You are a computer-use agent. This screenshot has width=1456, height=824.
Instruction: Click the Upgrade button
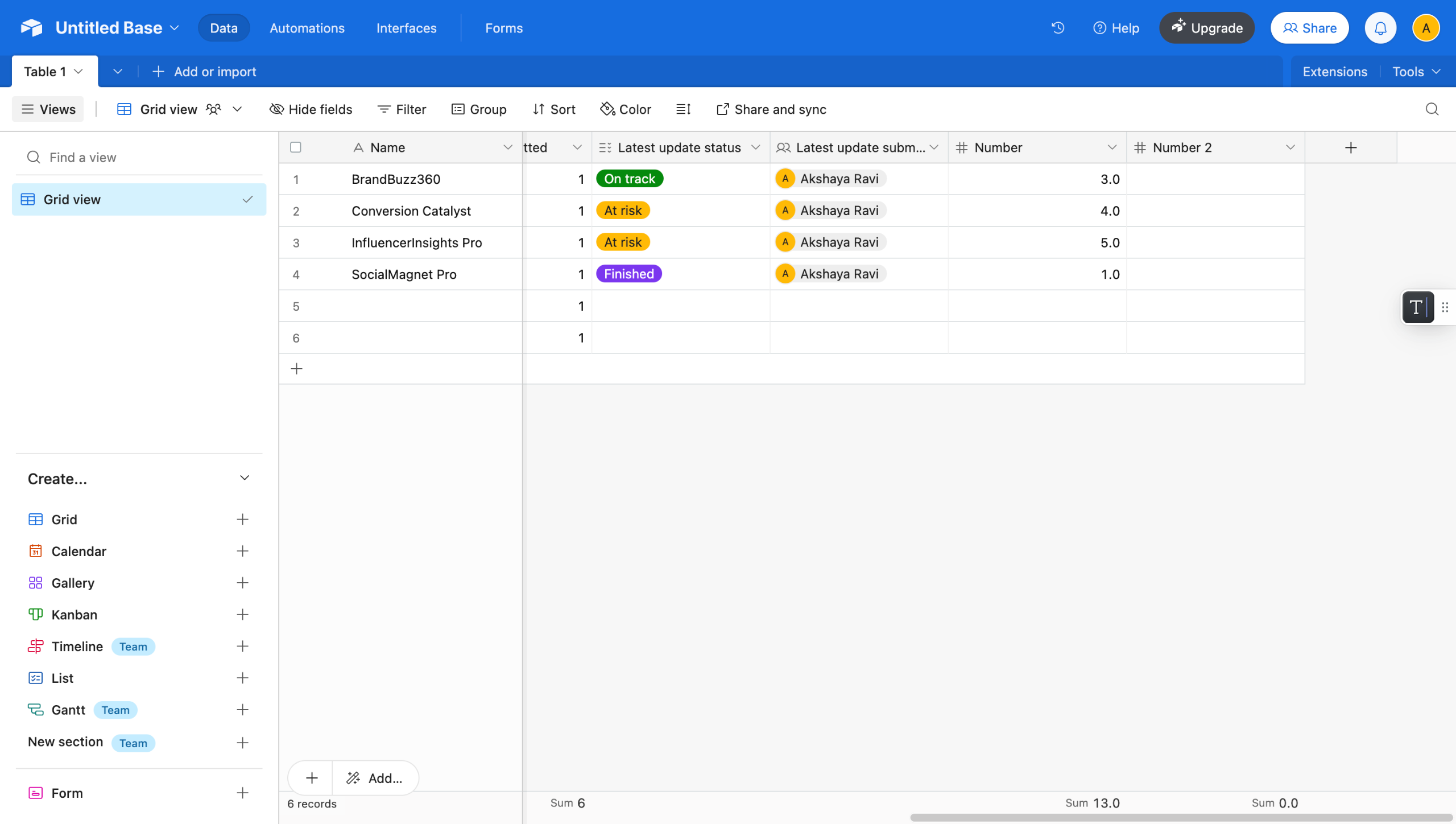1207,28
